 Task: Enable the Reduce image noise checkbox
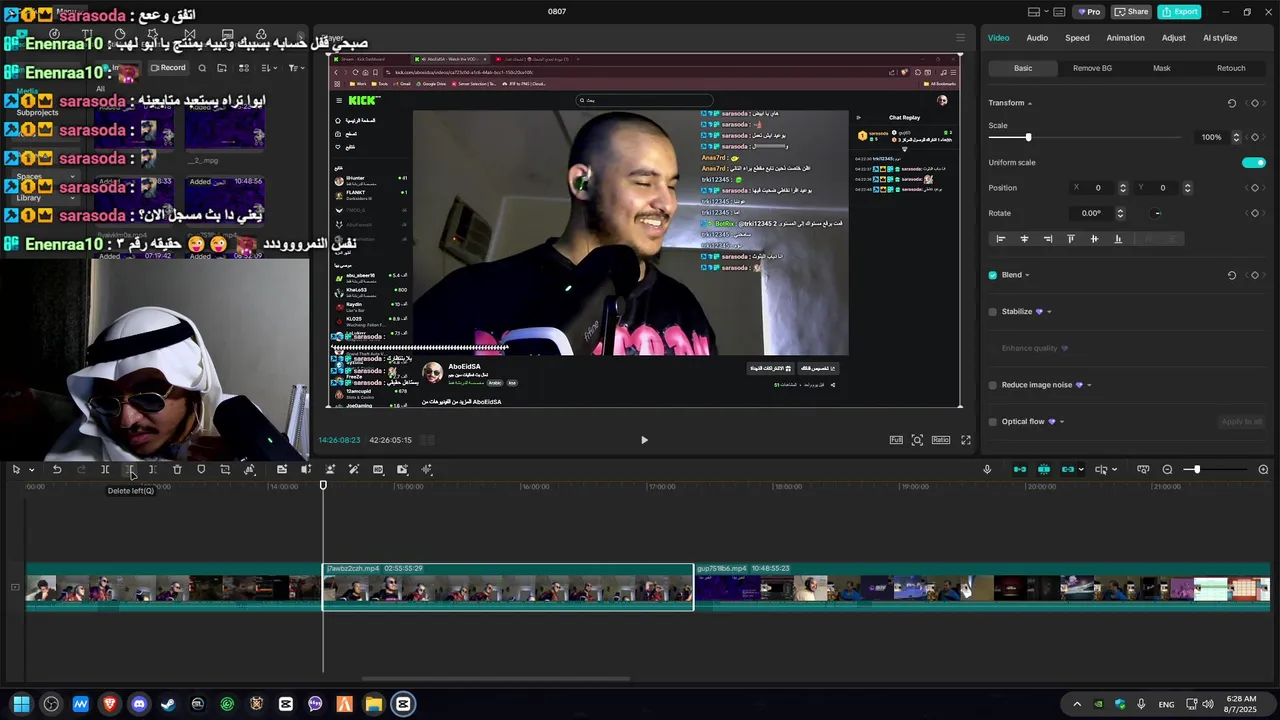(x=993, y=385)
